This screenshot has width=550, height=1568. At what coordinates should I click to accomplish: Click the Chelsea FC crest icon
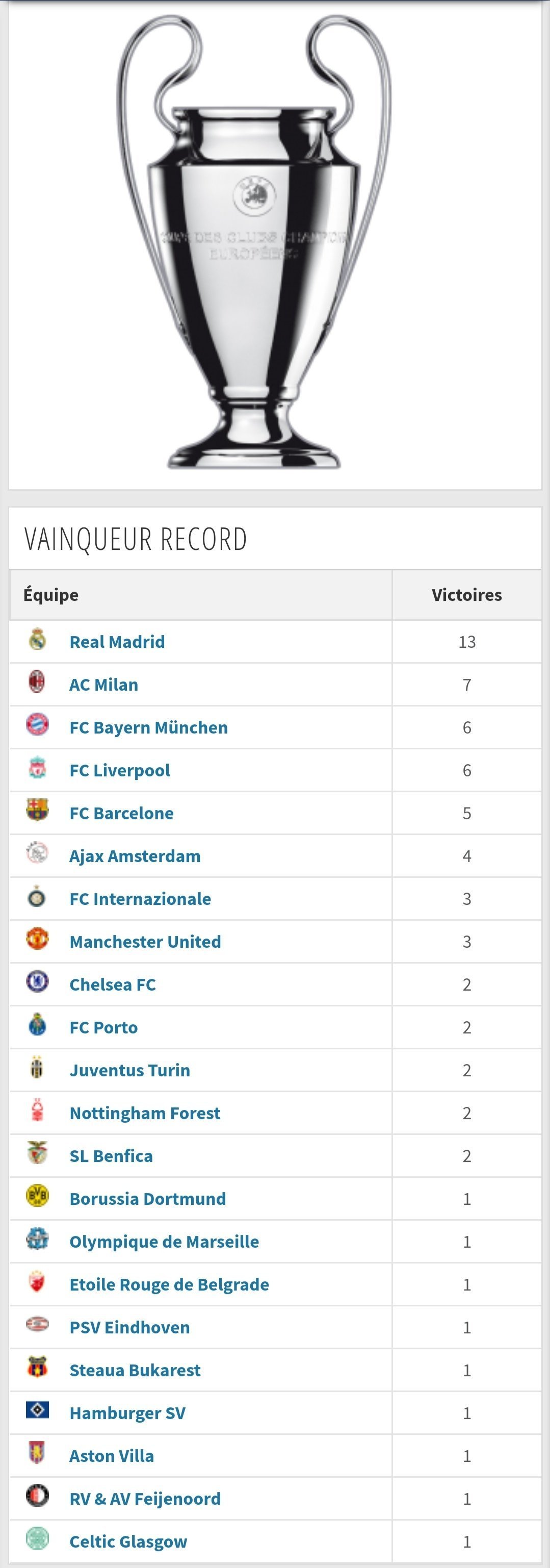[x=37, y=981]
